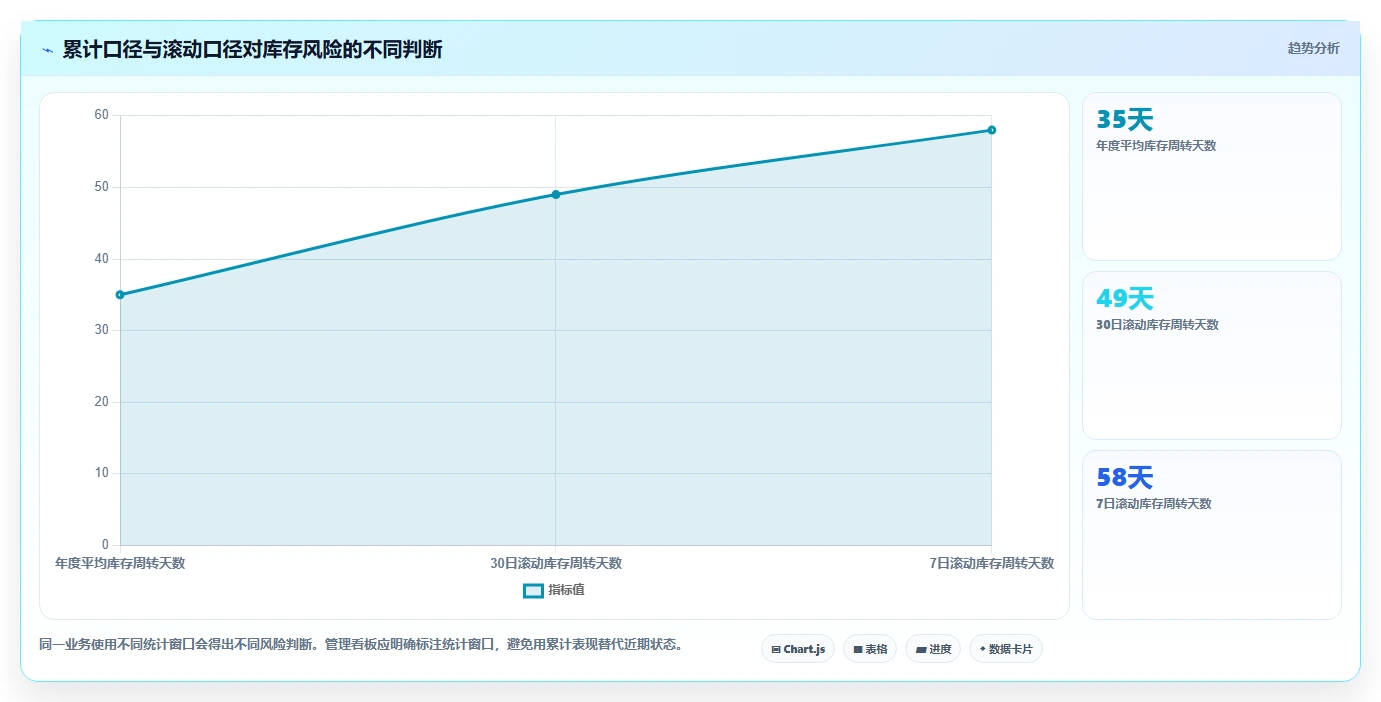Click the x-axis label 年度平均库存周转天数

[120, 563]
